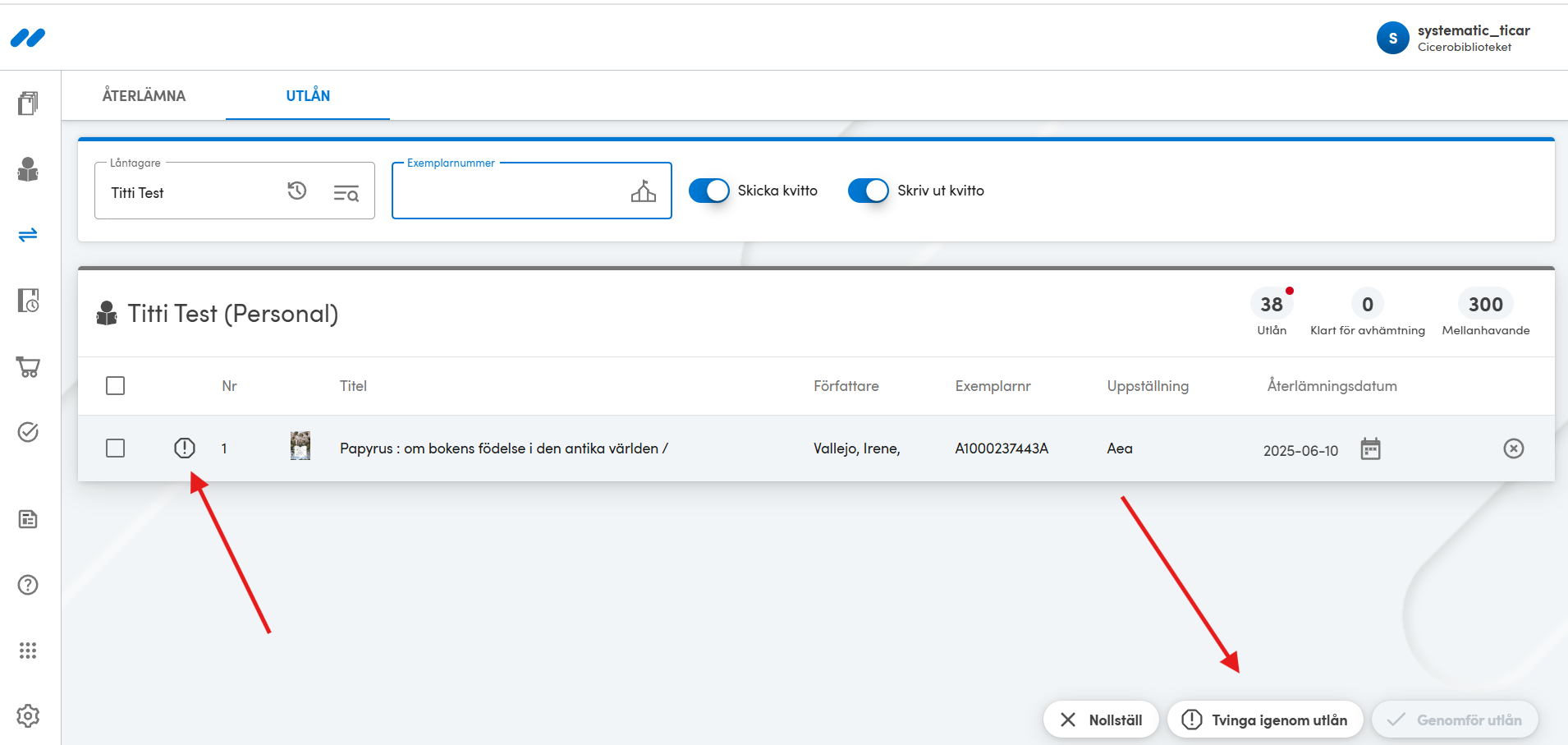Click the 'Titti Test (Personal)' heading
1568x745 pixels.
coord(233,314)
